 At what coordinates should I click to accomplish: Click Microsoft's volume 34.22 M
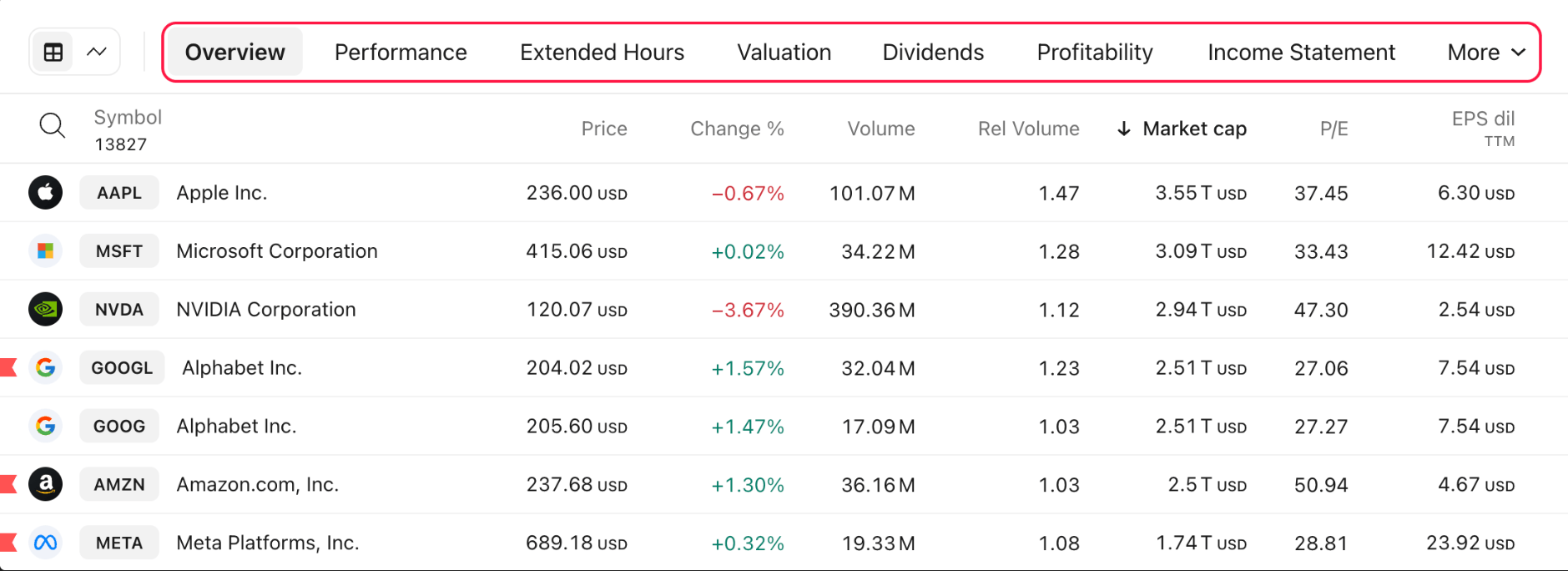(878, 251)
